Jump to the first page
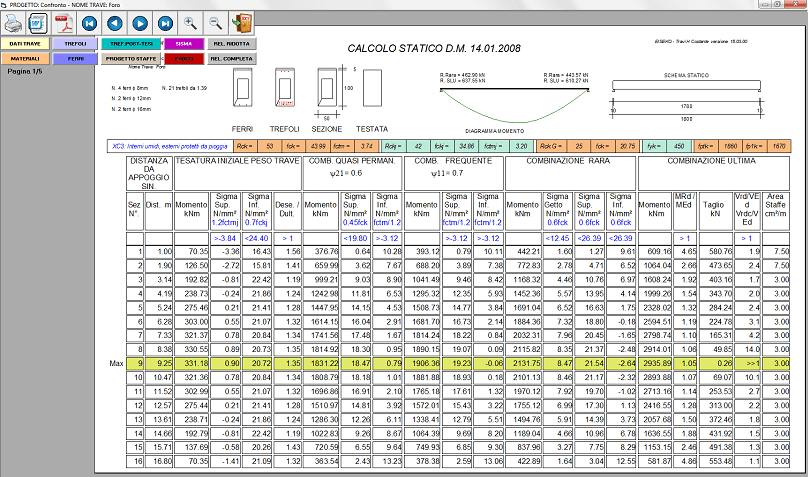808x477 pixels. pyautogui.click(x=89, y=23)
